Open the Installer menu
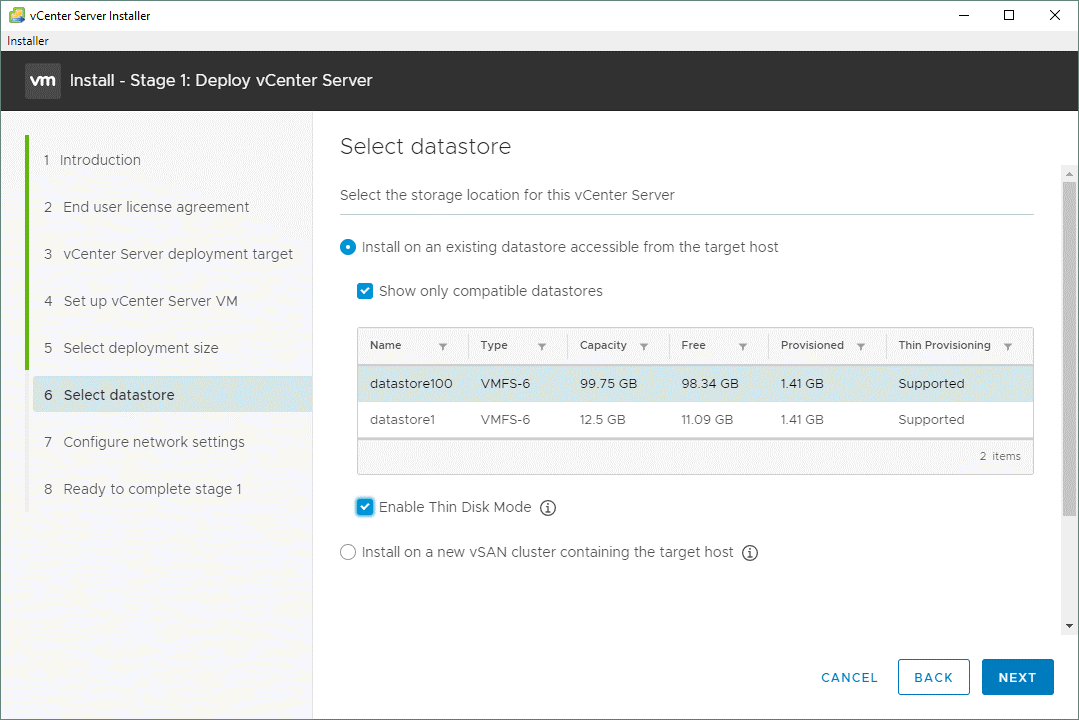This screenshot has height=720, width=1079. click(27, 40)
